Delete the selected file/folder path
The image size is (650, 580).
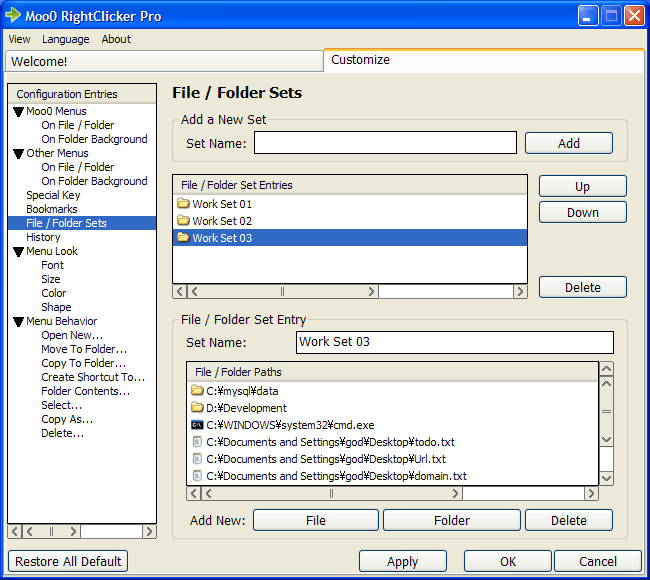[x=569, y=520]
